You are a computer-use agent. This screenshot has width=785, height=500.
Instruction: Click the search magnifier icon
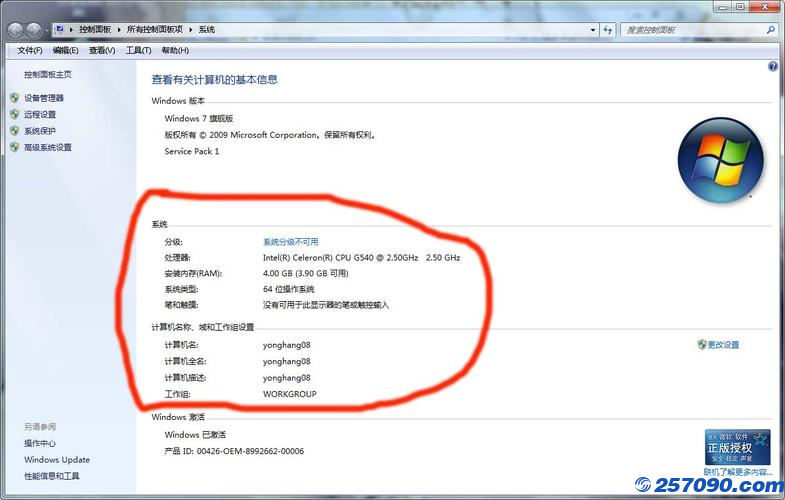click(x=770, y=30)
